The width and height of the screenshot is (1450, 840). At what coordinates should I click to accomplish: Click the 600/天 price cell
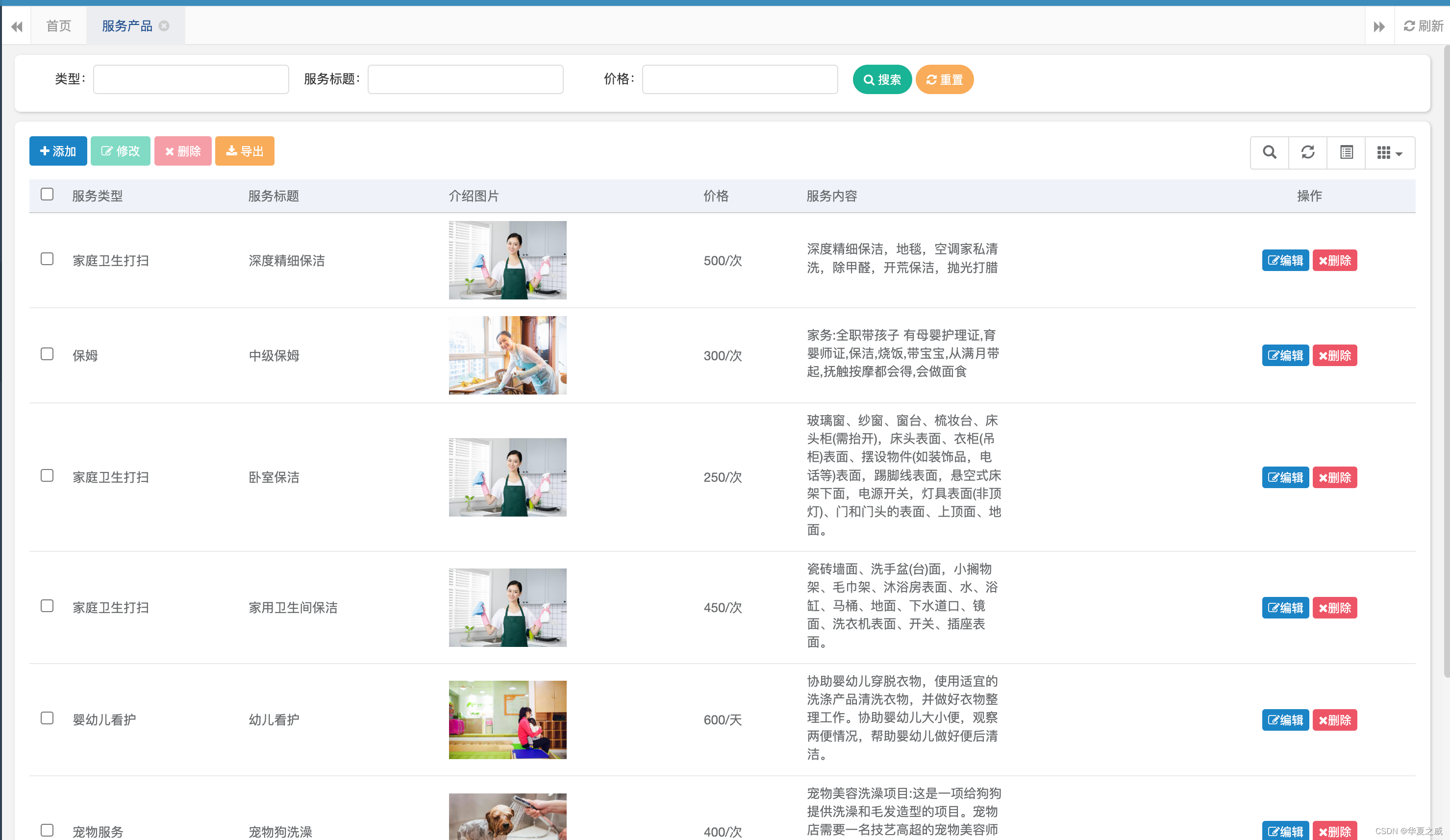(x=723, y=720)
